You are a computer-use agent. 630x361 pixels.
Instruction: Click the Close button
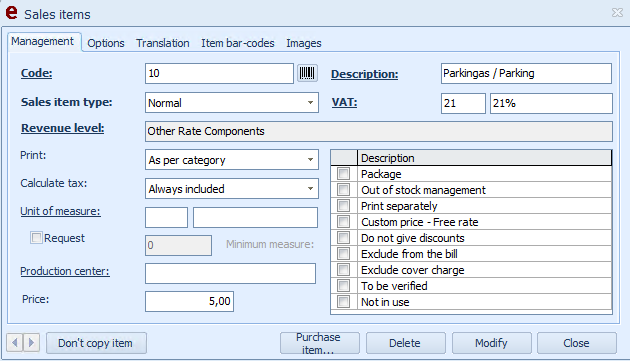(577, 343)
